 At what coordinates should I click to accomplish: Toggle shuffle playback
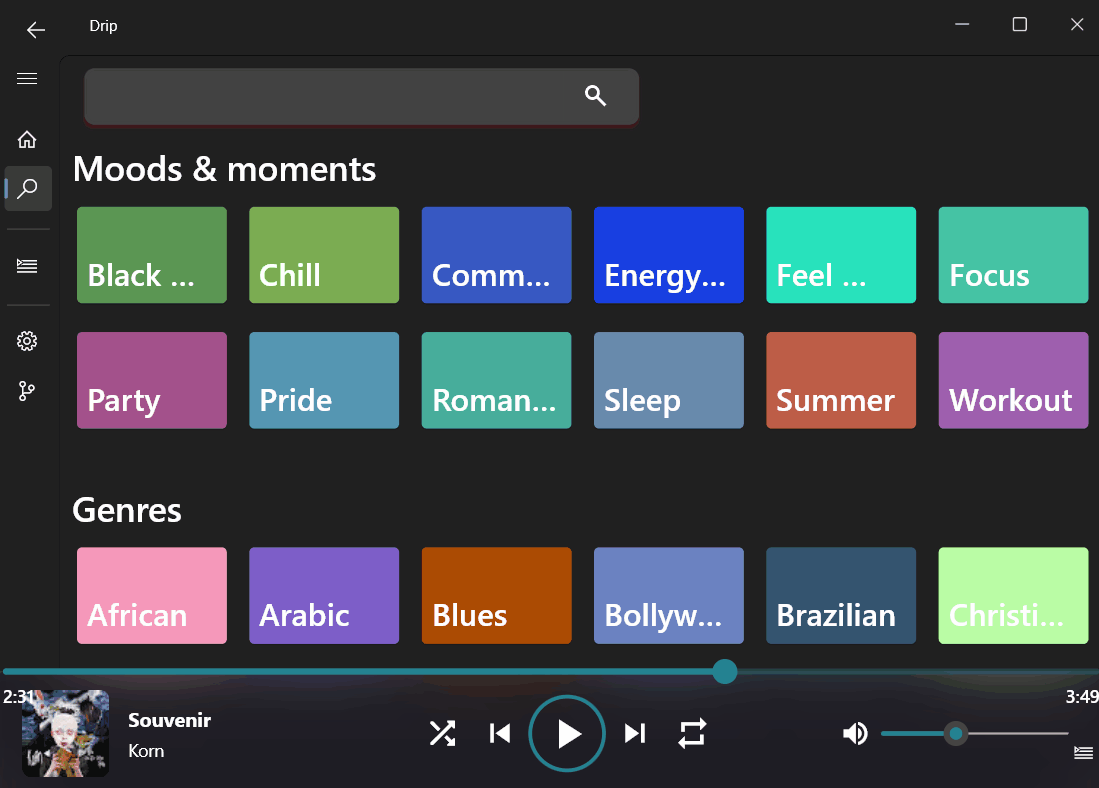[442, 733]
